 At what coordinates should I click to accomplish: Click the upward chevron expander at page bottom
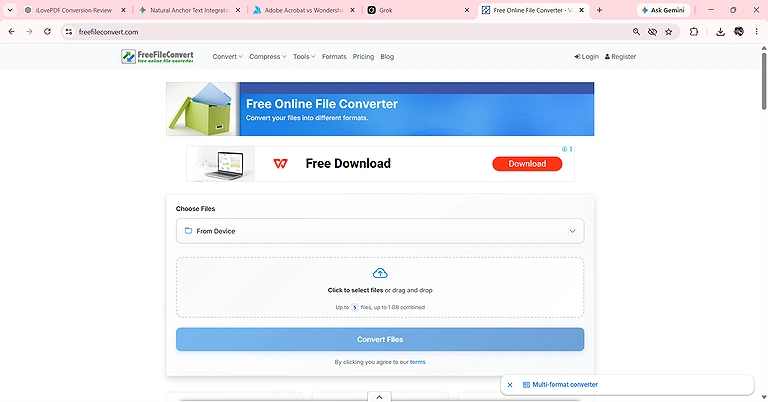click(x=380, y=397)
